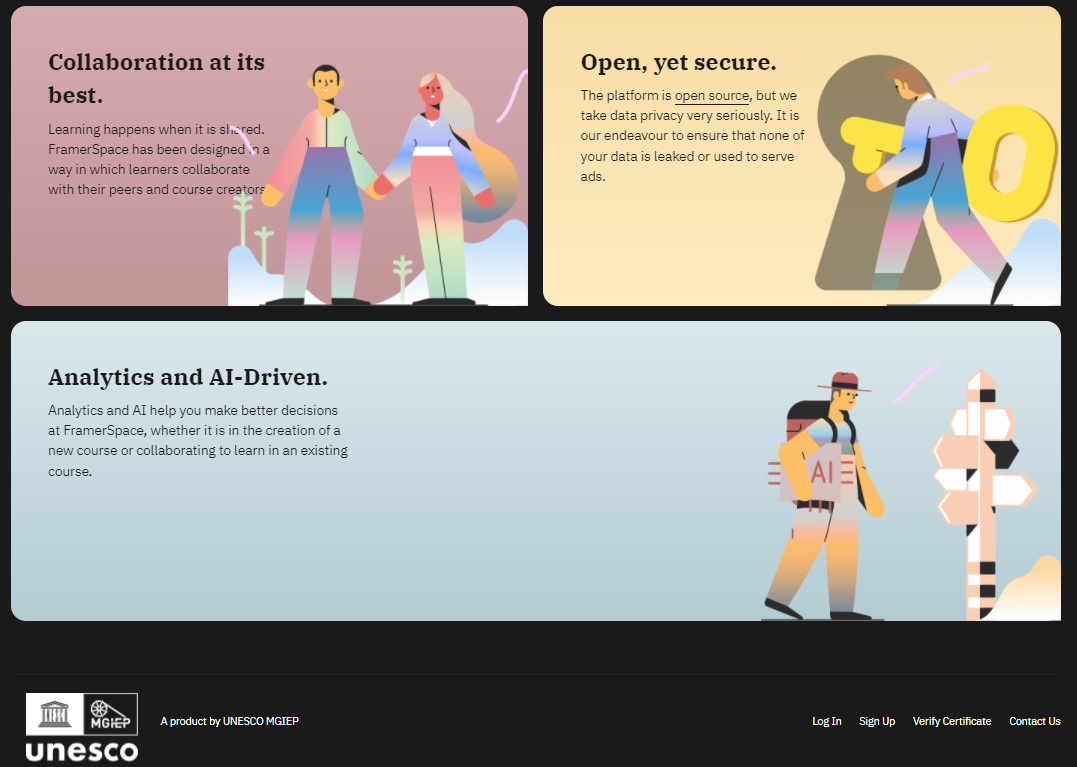Screen dimensions: 1077x767
Task: Click the Analytics card description paragraph
Action: [197, 441]
